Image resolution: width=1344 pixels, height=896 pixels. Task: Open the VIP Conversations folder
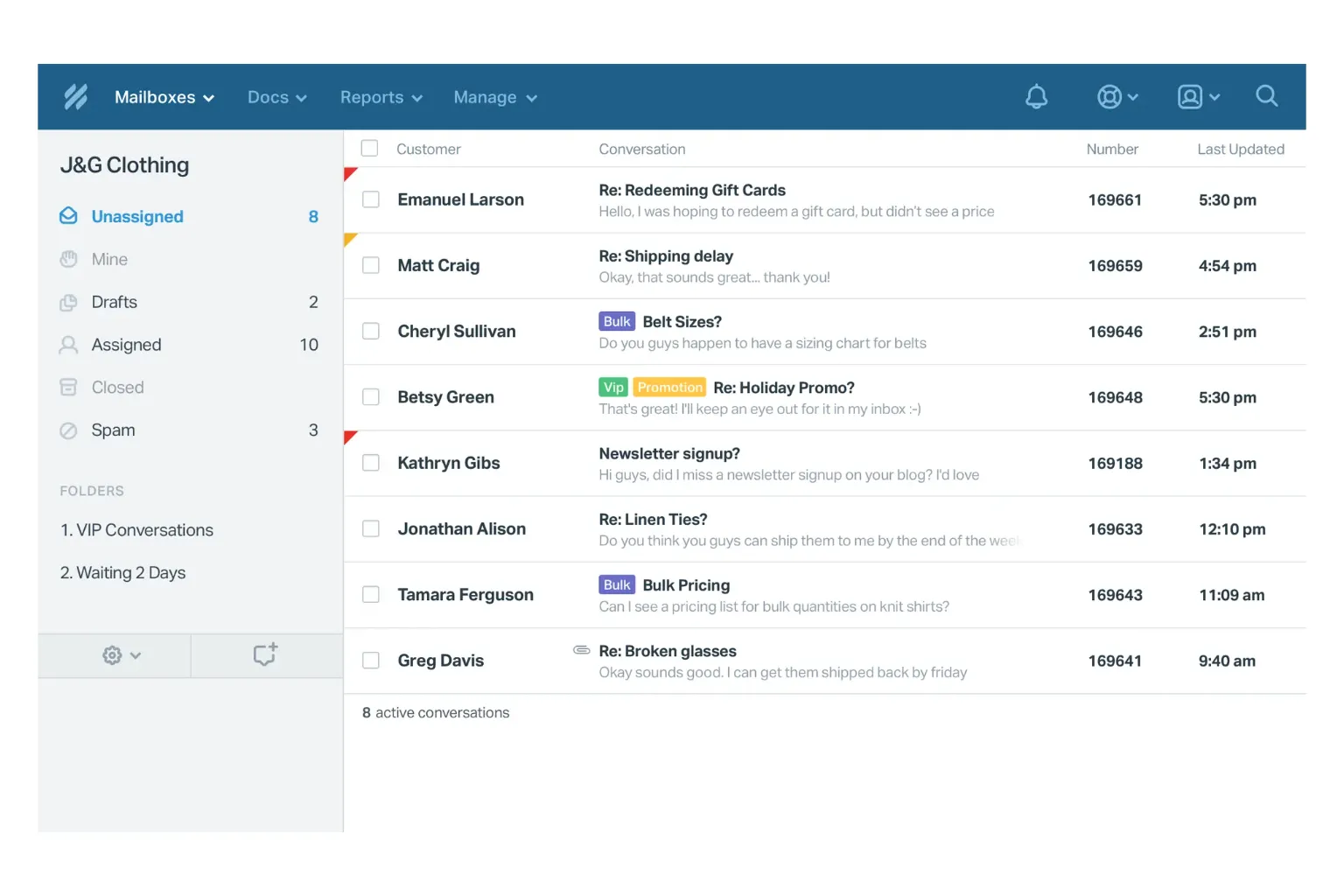(x=136, y=530)
